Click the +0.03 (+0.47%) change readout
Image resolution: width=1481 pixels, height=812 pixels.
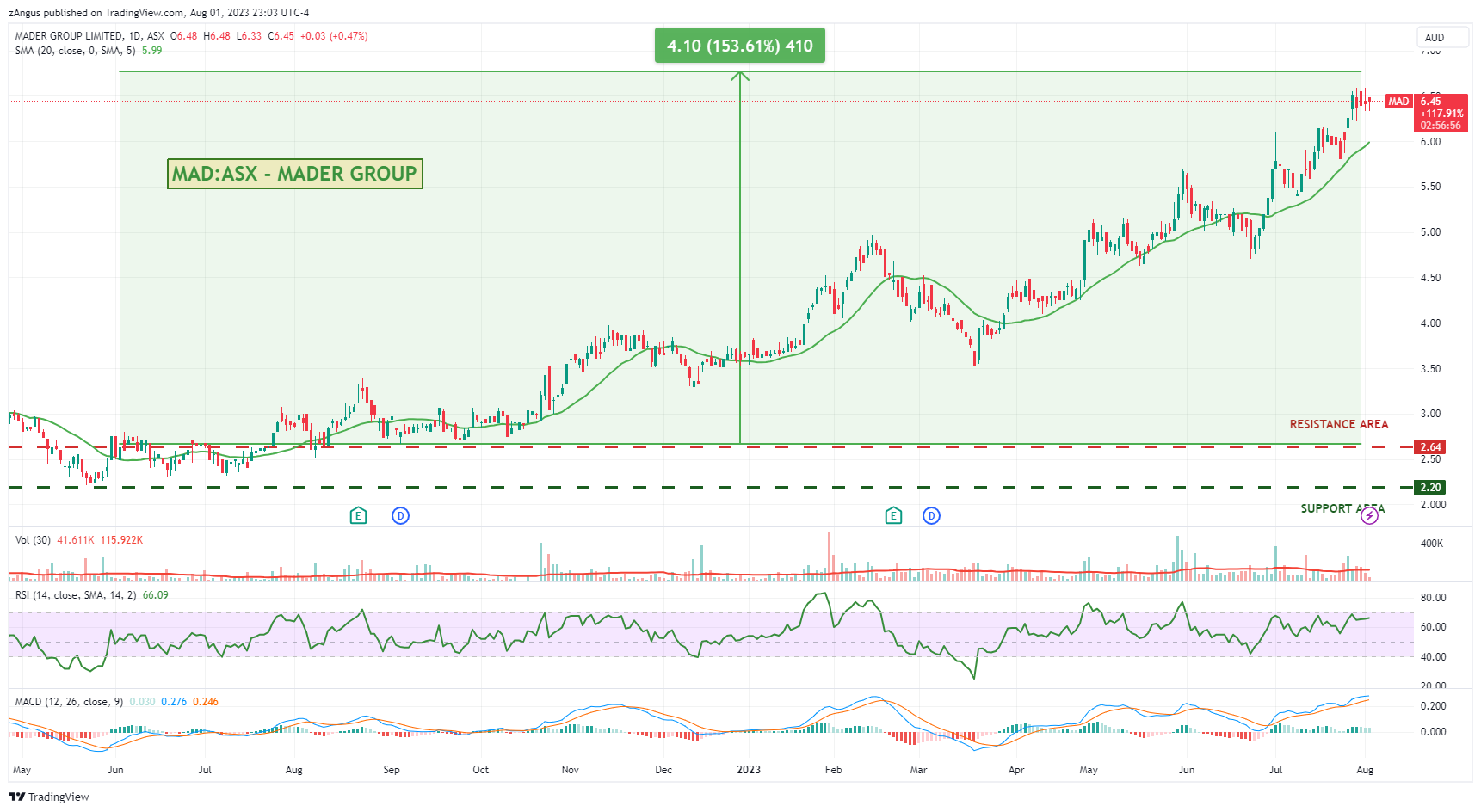tap(334, 36)
